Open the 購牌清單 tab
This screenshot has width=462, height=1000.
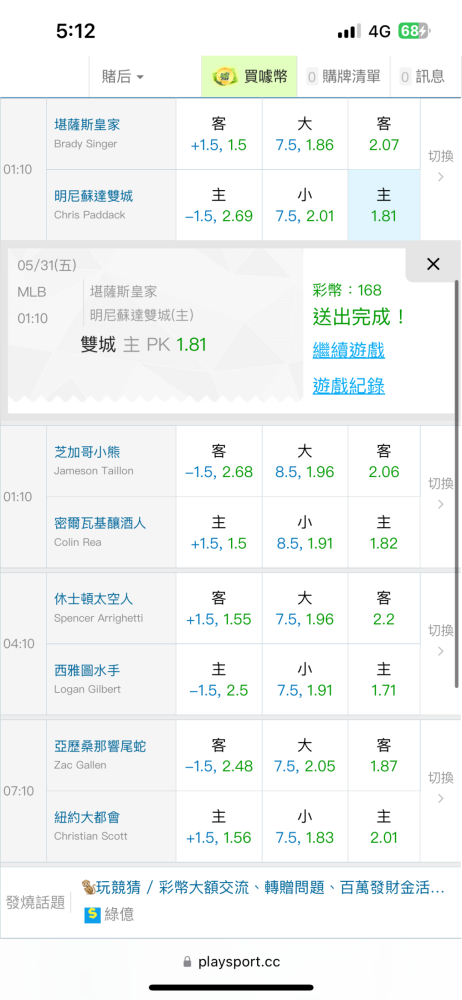(344, 77)
